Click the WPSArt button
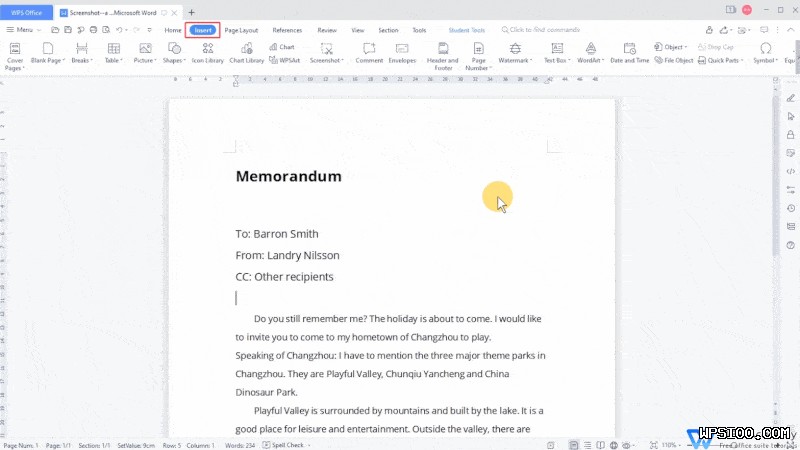 coord(284,60)
